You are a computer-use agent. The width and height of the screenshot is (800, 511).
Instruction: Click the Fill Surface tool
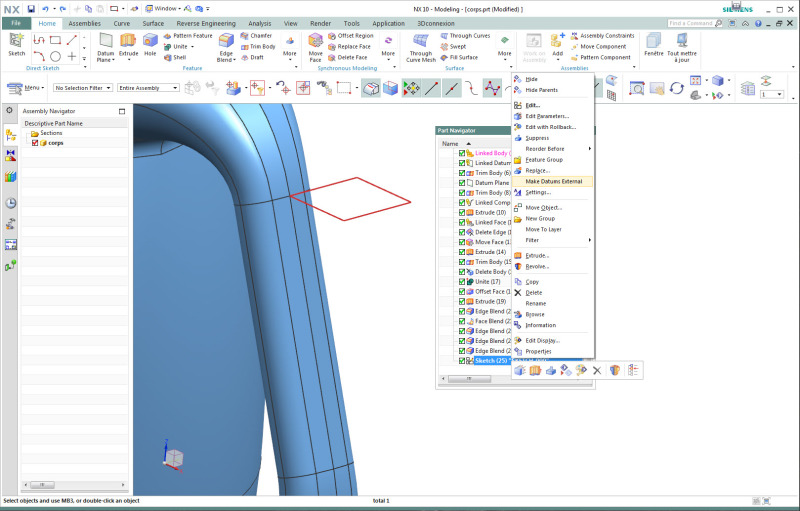click(459, 57)
